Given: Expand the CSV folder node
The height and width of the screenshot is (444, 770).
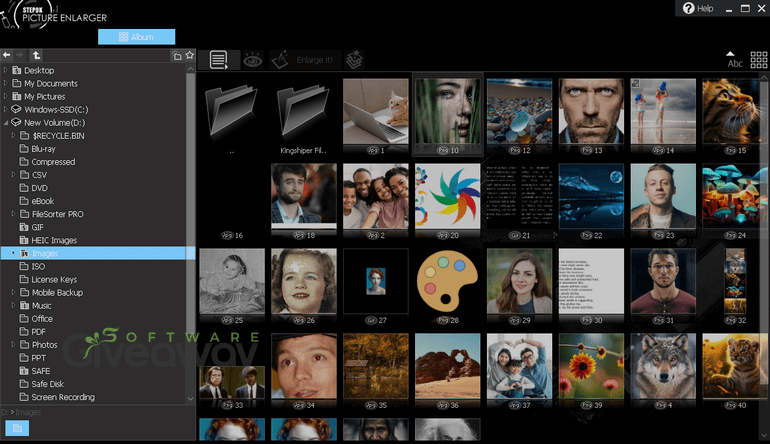Looking at the screenshot, I should pos(13,175).
